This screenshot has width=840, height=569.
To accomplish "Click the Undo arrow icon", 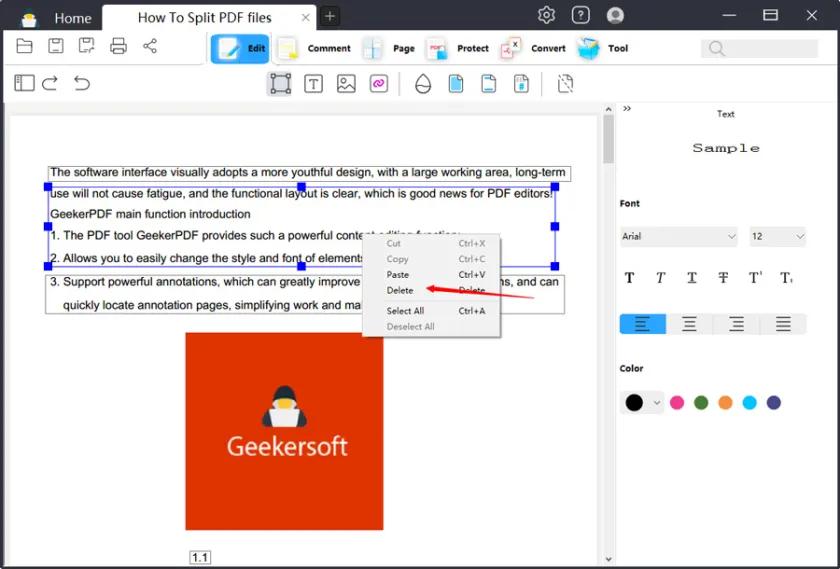I will pos(82,83).
